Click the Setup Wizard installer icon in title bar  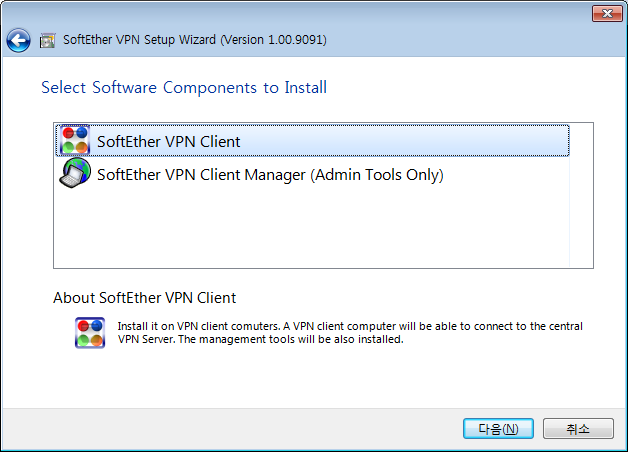47,40
